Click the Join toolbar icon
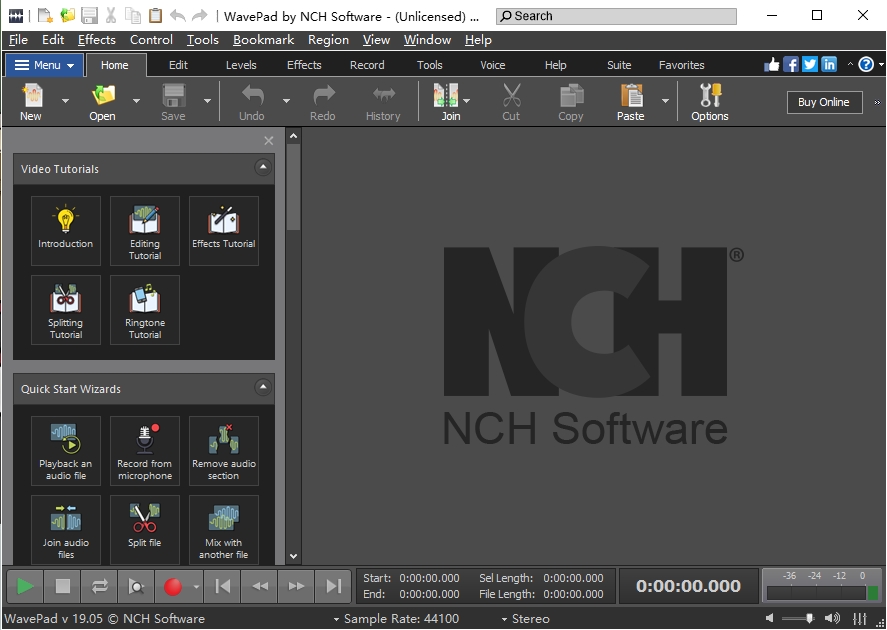This screenshot has width=887, height=630. coord(446,101)
